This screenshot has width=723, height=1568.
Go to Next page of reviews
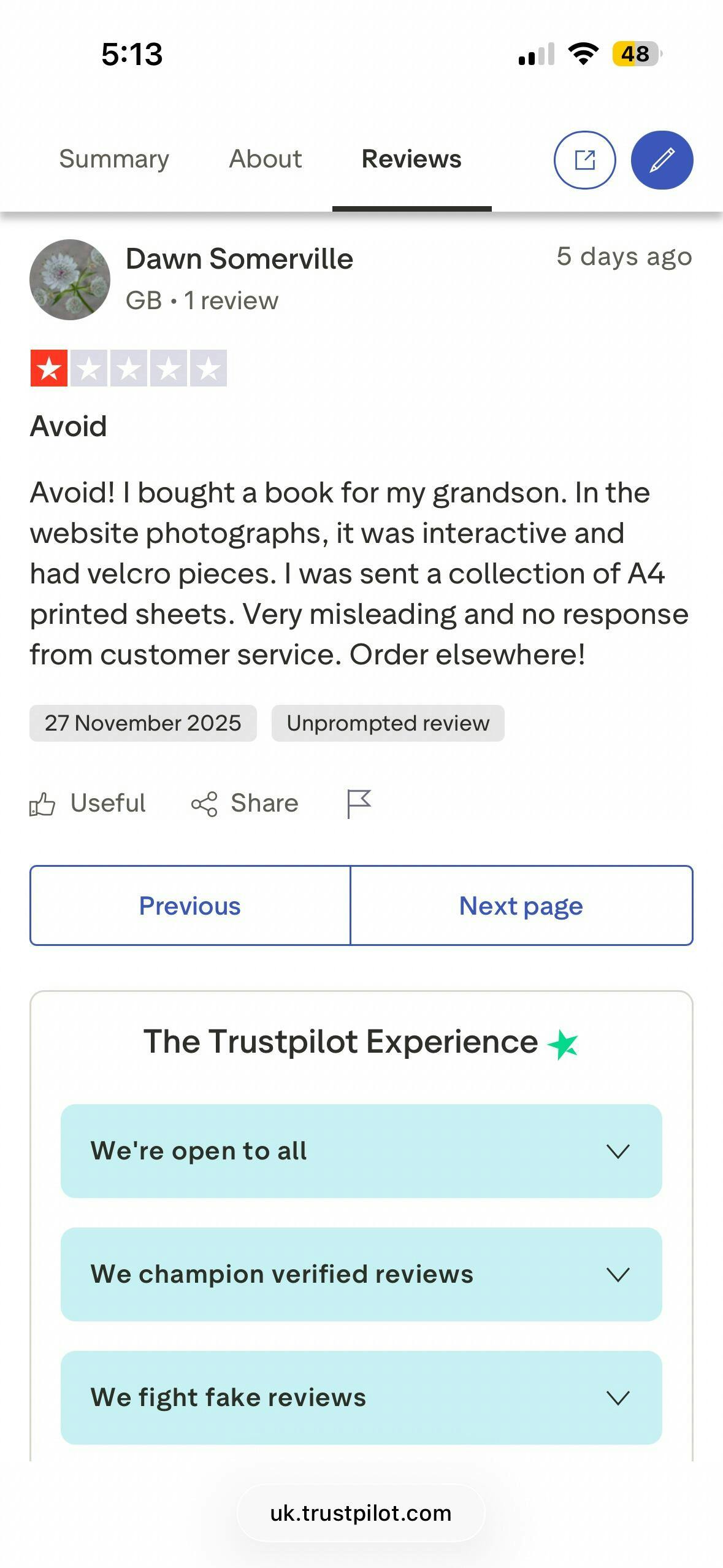click(x=521, y=905)
